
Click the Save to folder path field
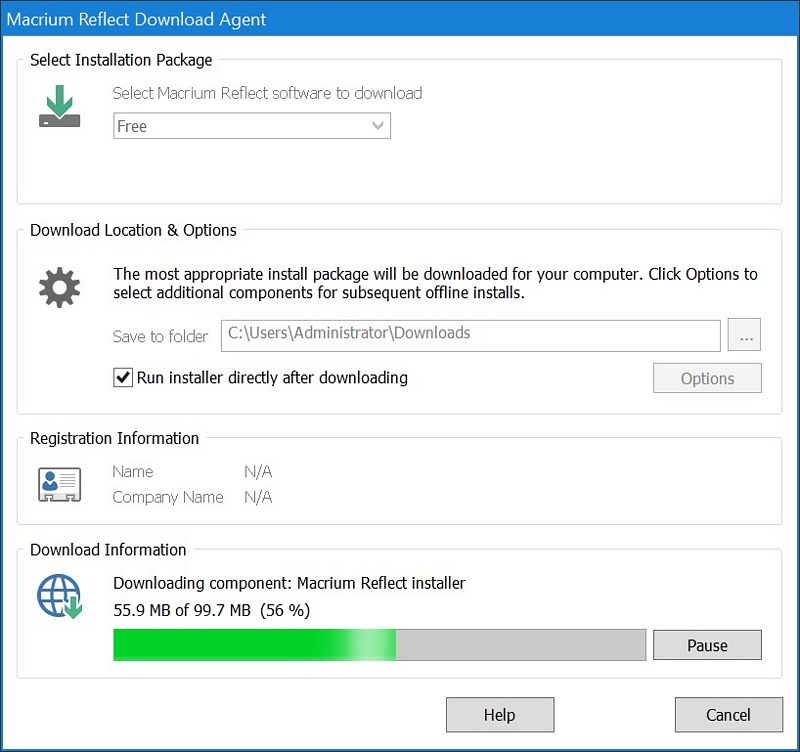(x=470, y=336)
